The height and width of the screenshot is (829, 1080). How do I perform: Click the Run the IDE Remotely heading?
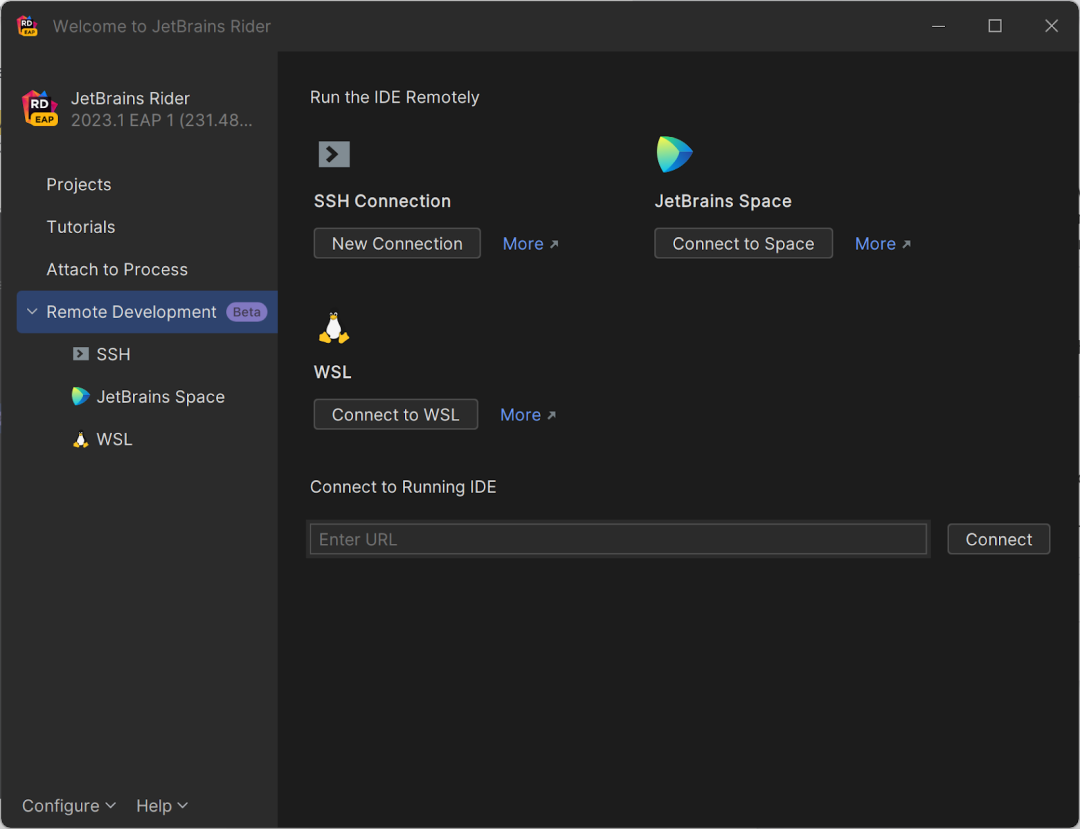point(395,97)
